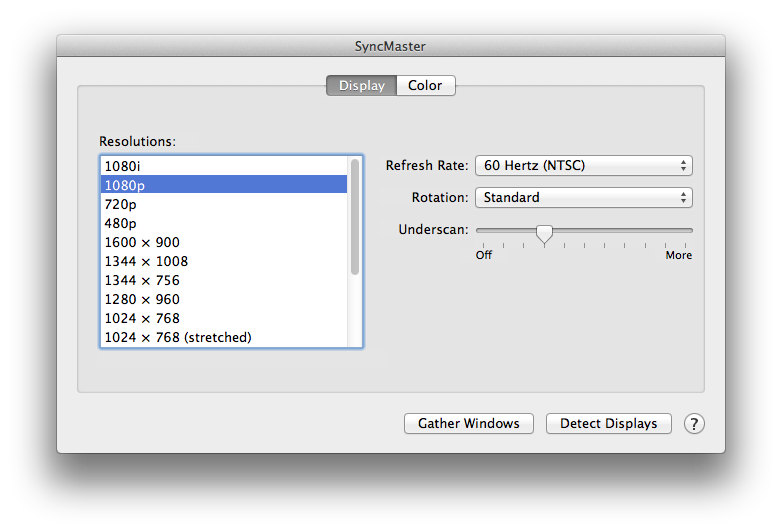782x532 pixels.
Task: Pick 1024 × 768 resolution
Action: click(224, 318)
